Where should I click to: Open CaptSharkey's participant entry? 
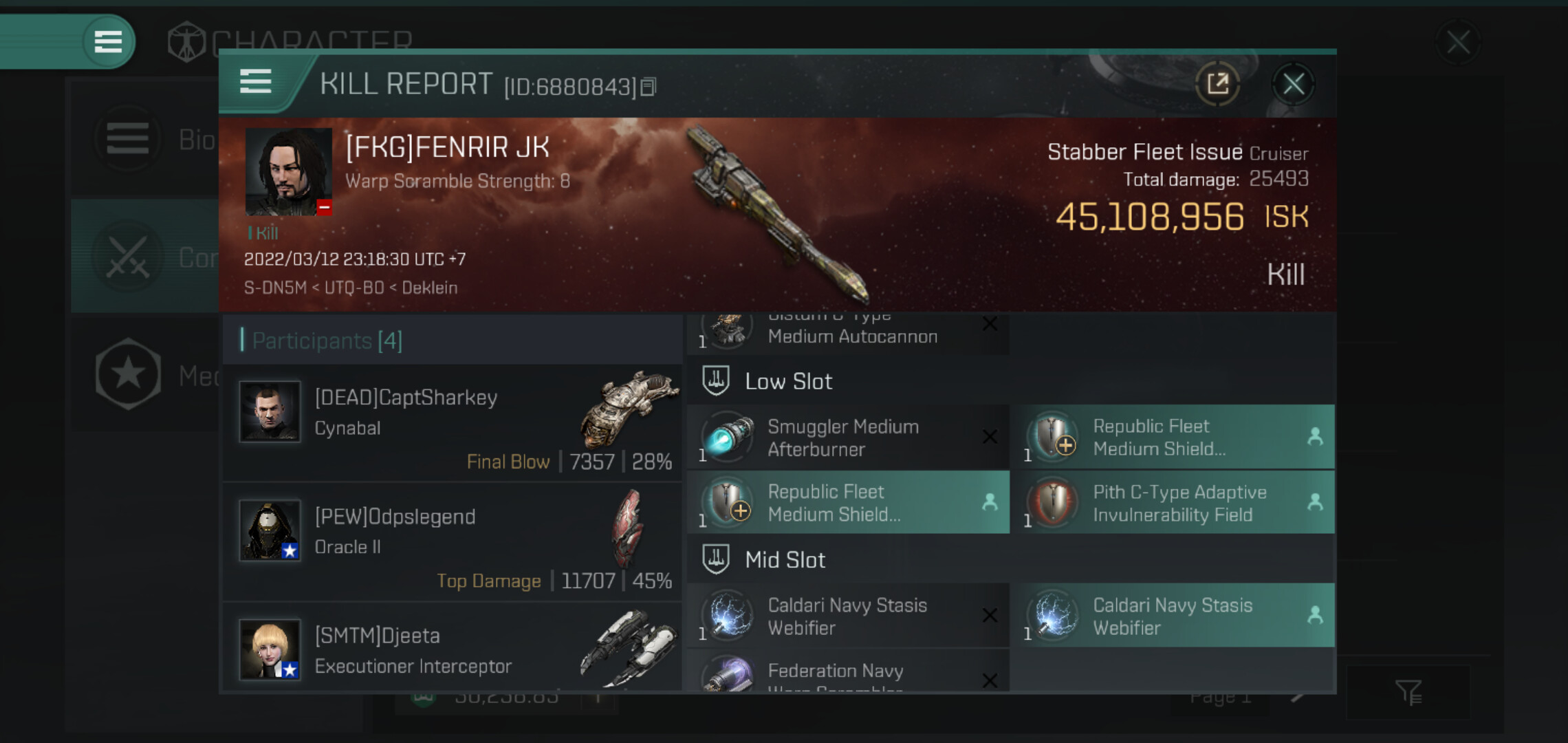coord(452,423)
